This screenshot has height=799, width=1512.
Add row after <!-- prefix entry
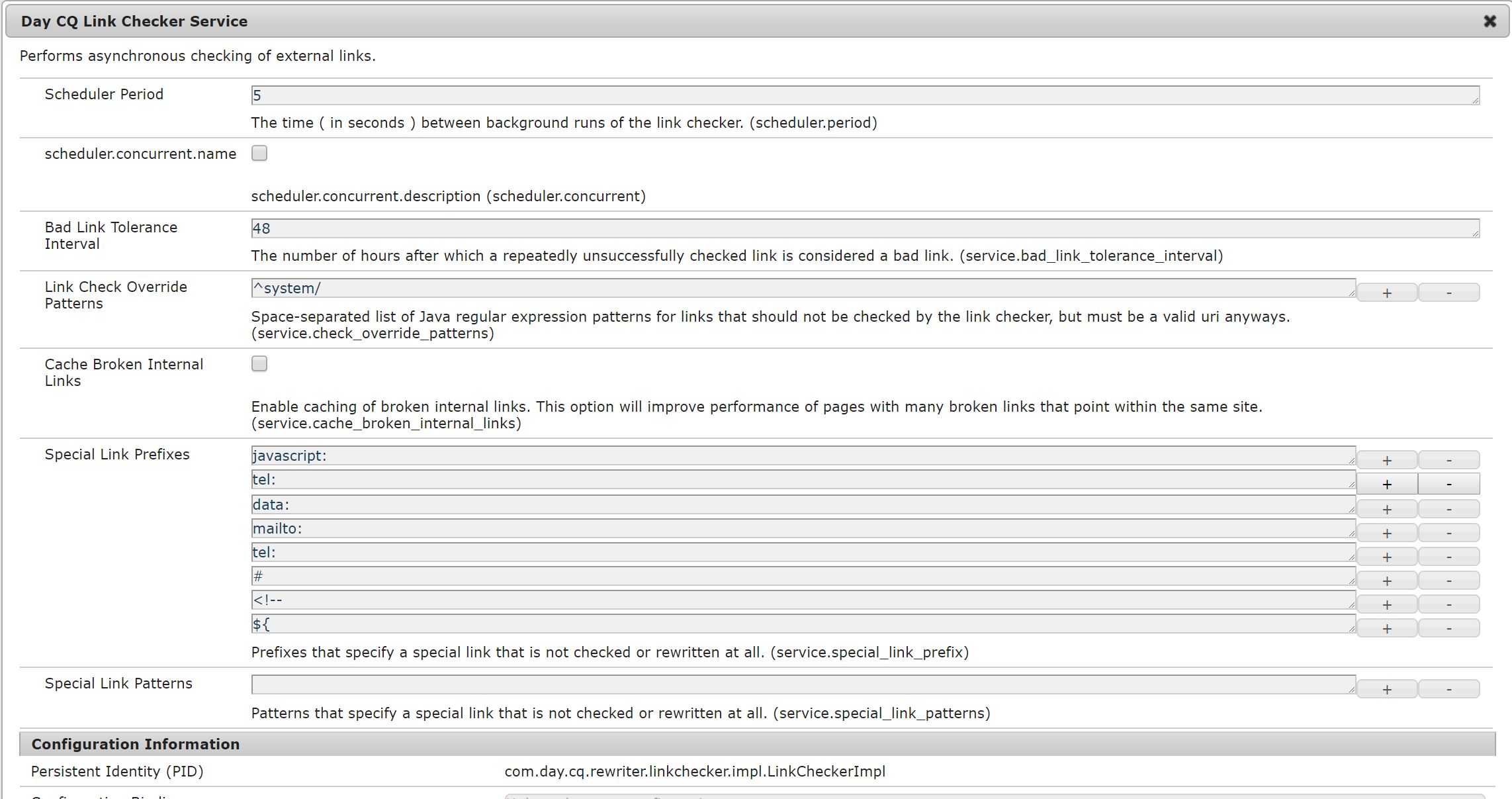pyautogui.click(x=1386, y=604)
